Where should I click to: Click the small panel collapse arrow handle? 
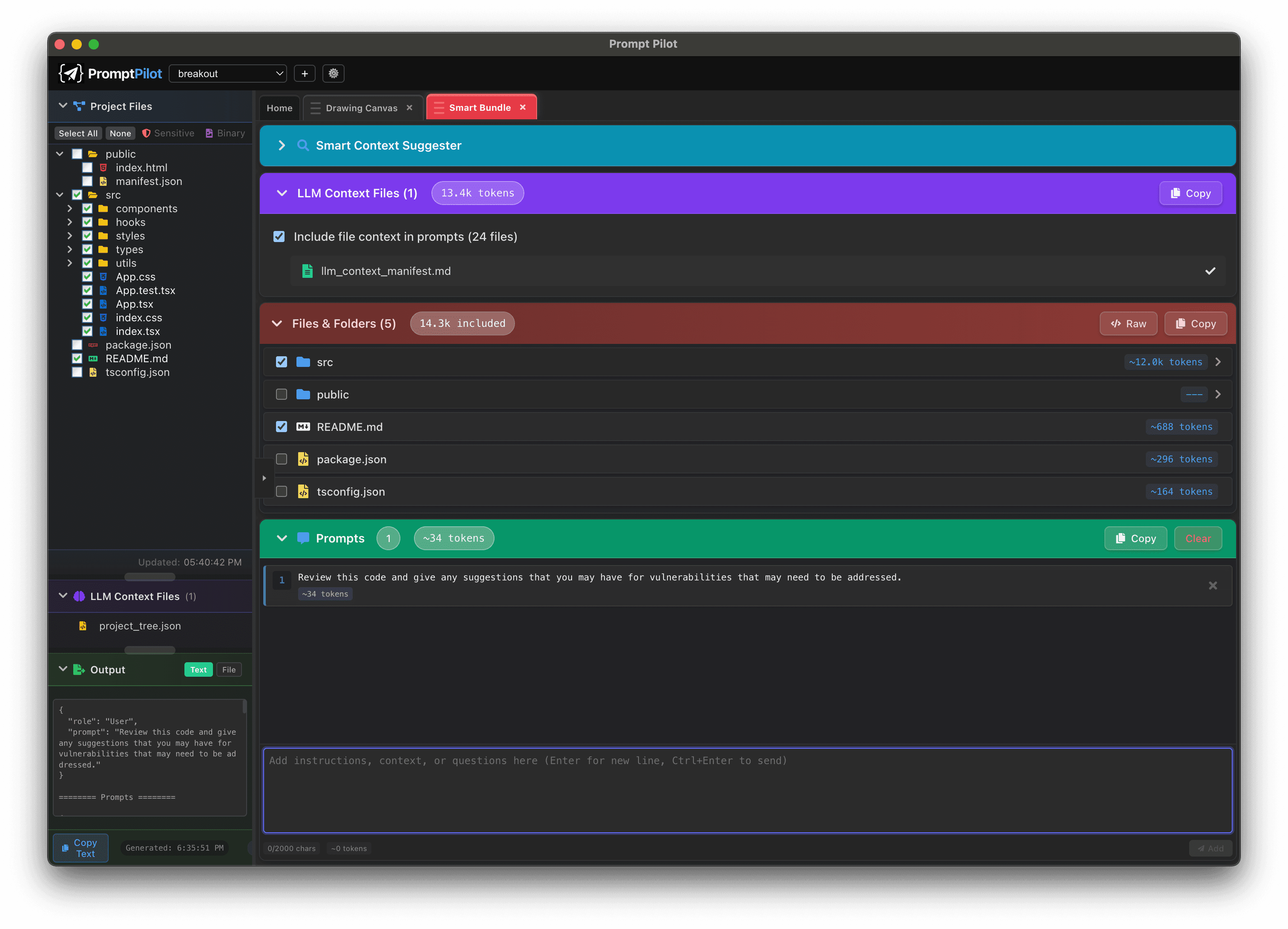pyautogui.click(x=264, y=478)
